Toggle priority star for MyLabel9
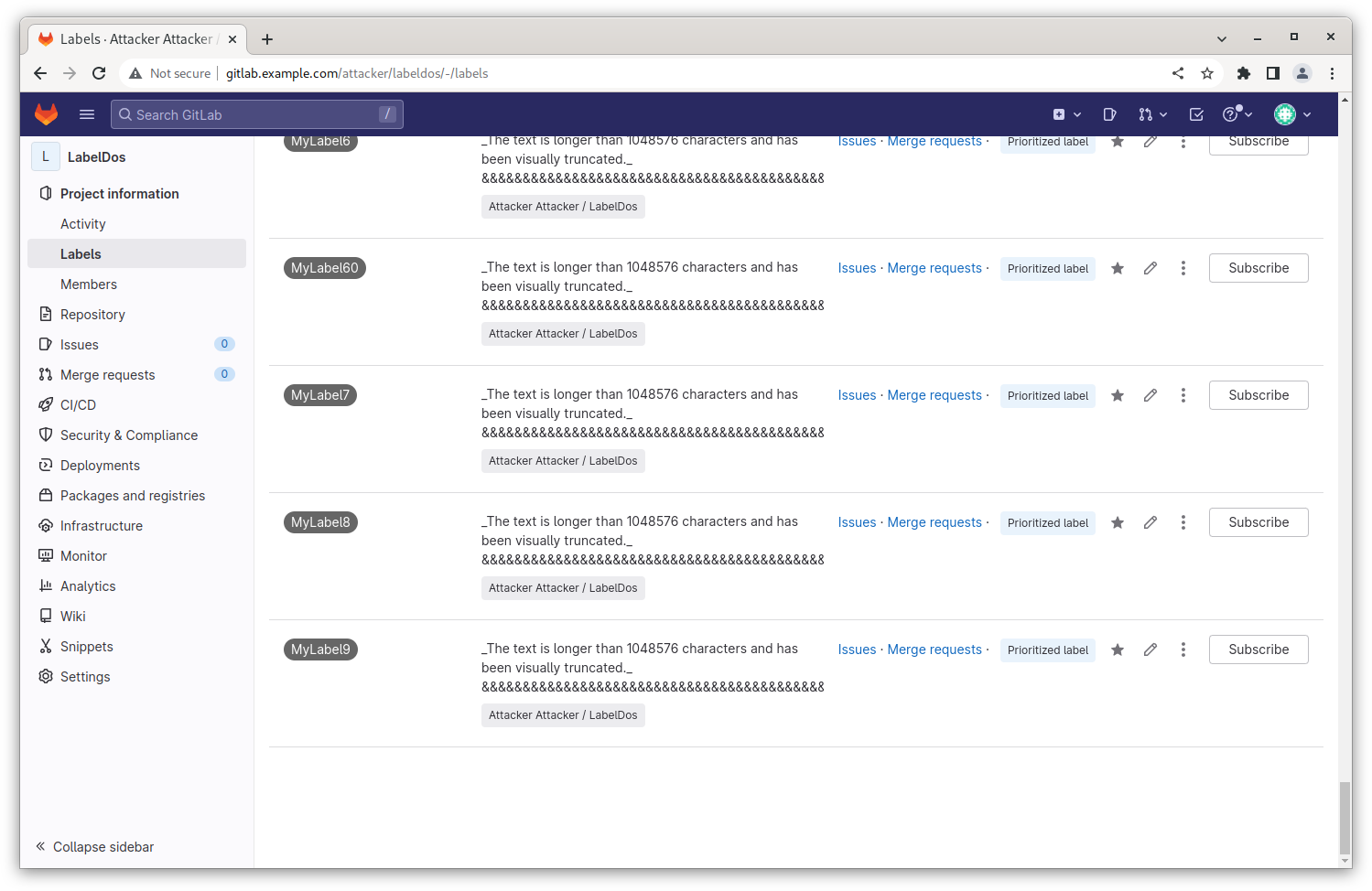 pyautogui.click(x=1118, y=649)
